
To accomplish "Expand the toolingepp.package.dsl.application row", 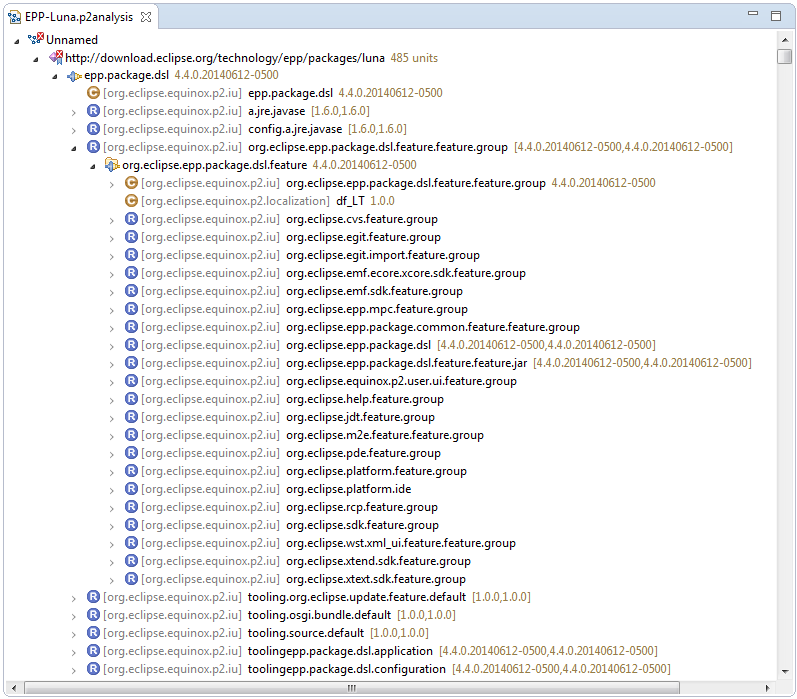I will point(74,652).
